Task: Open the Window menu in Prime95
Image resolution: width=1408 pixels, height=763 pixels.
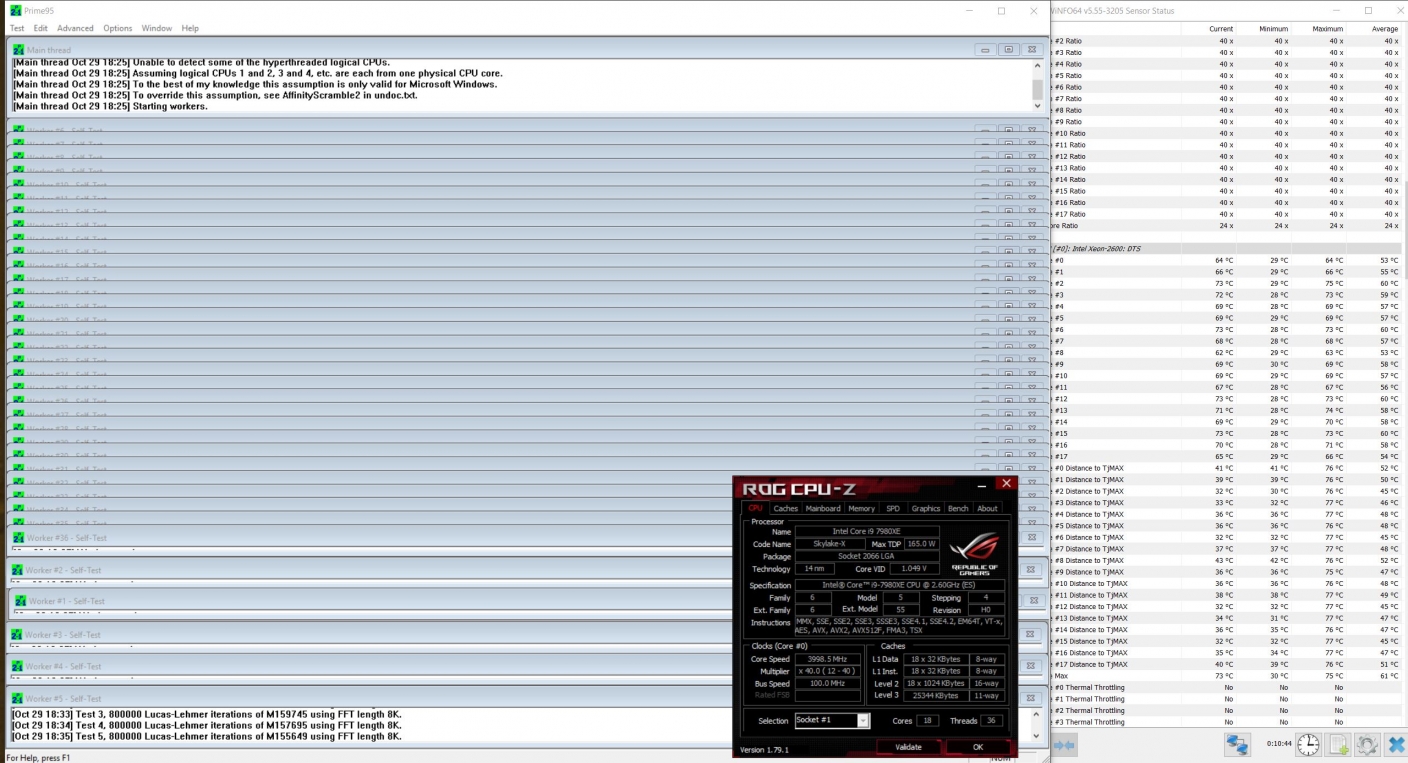Action: coord(157,28)
